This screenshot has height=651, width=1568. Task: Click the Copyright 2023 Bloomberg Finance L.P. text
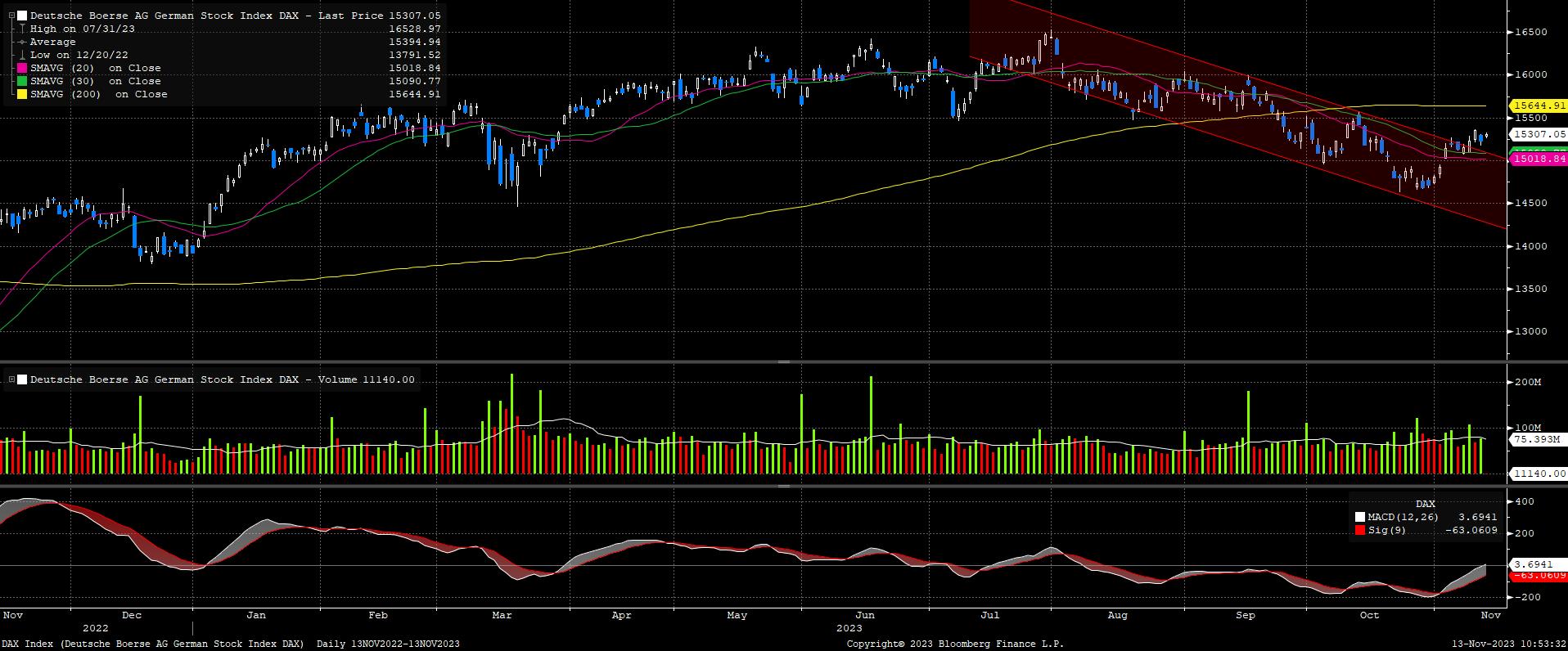click(x=955, y=644)
